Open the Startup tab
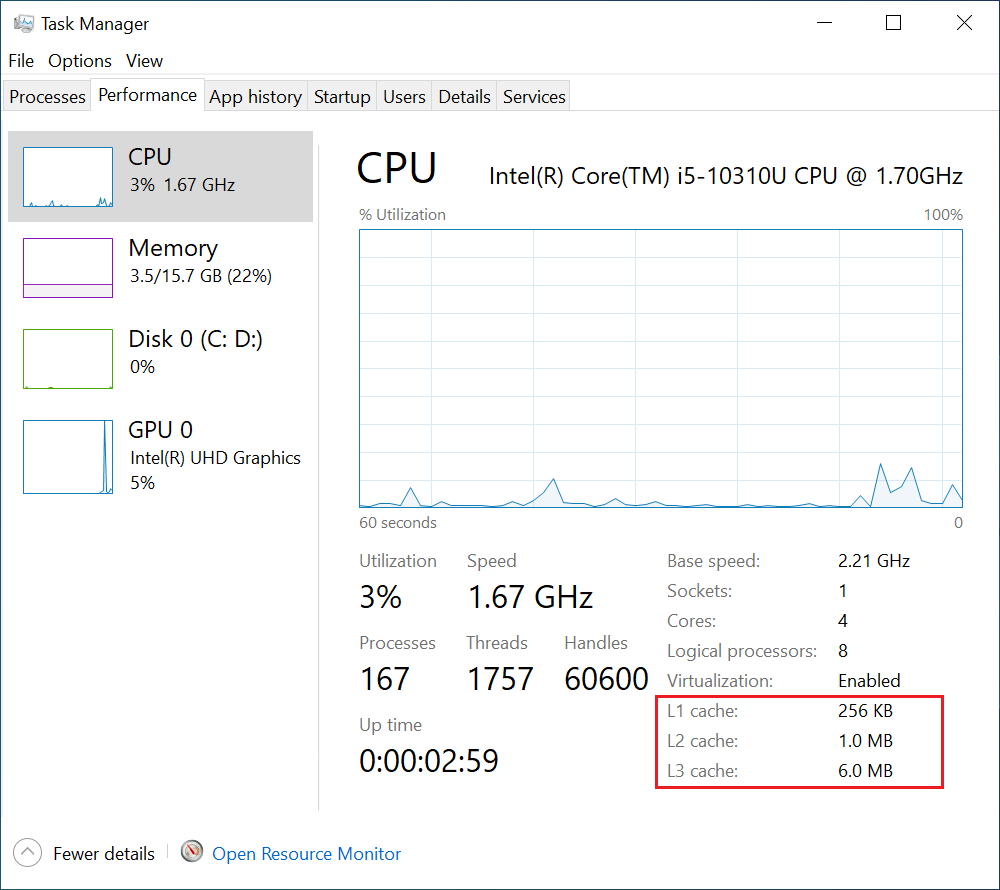The height and width of the screenshot is (890, 1000). 341,96
